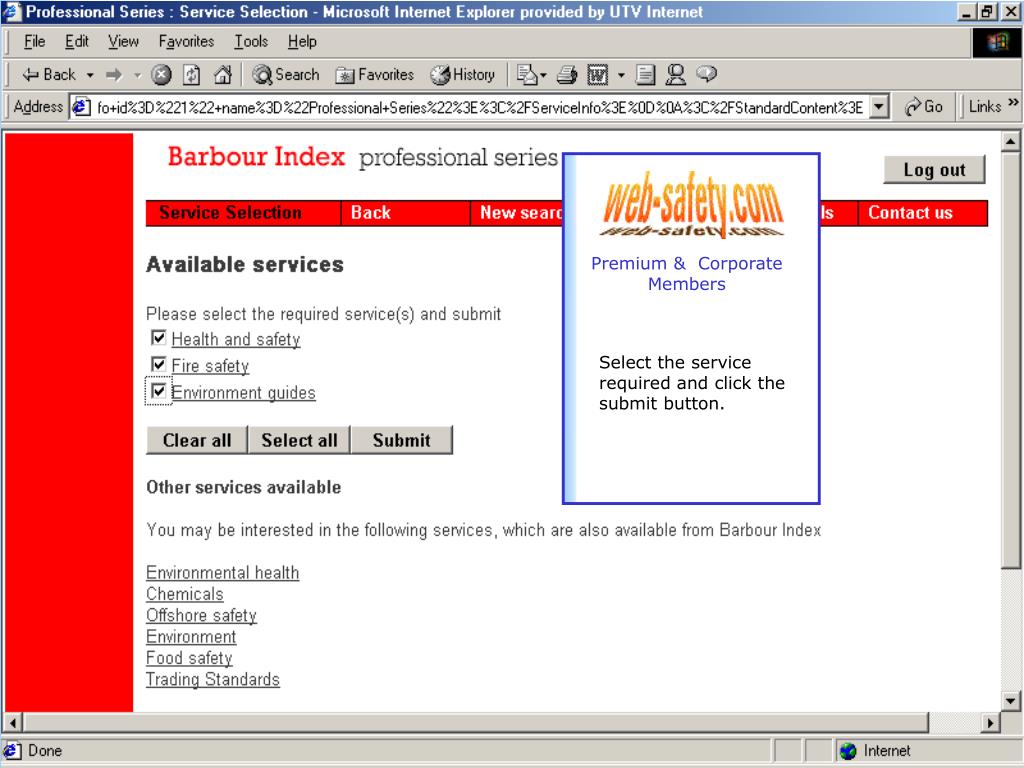Open the Fire safety link
This screenshot has width=1024, height=768.
coord(210,366)
